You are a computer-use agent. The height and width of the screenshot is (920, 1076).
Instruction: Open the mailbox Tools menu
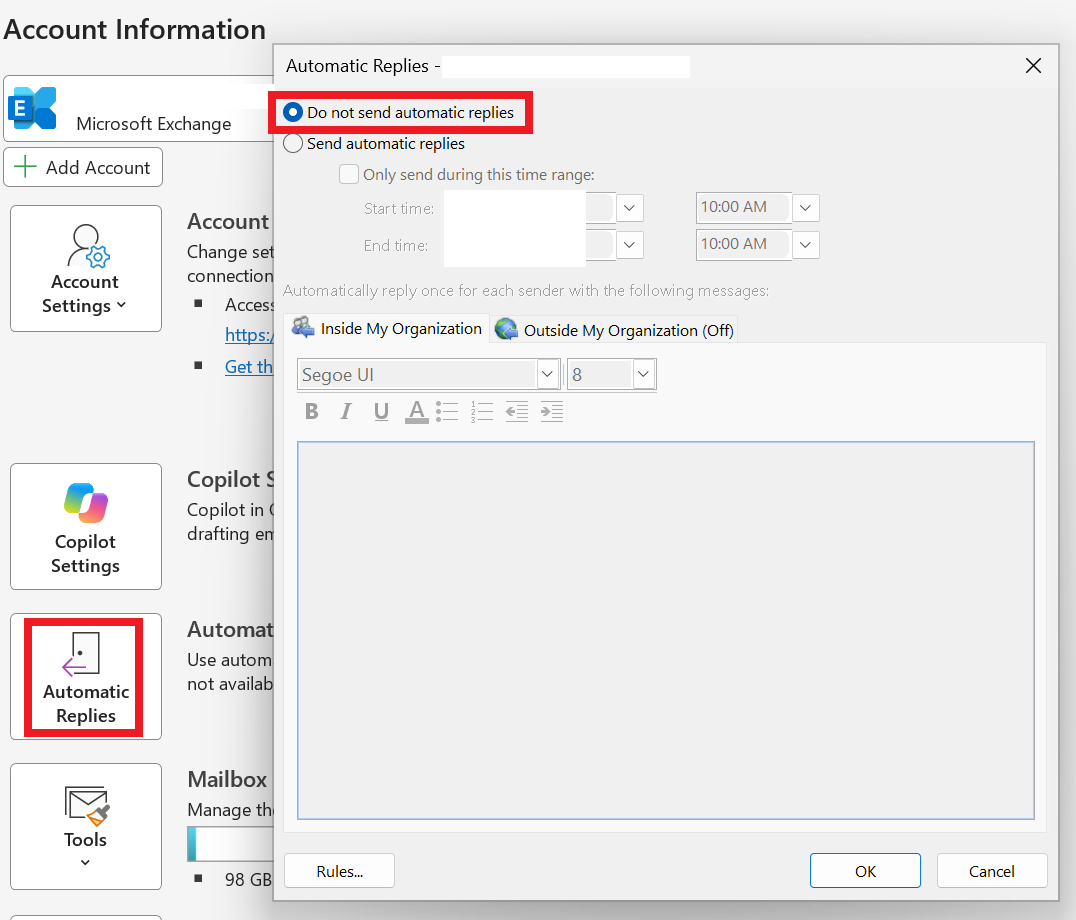[x=86, y=826]
